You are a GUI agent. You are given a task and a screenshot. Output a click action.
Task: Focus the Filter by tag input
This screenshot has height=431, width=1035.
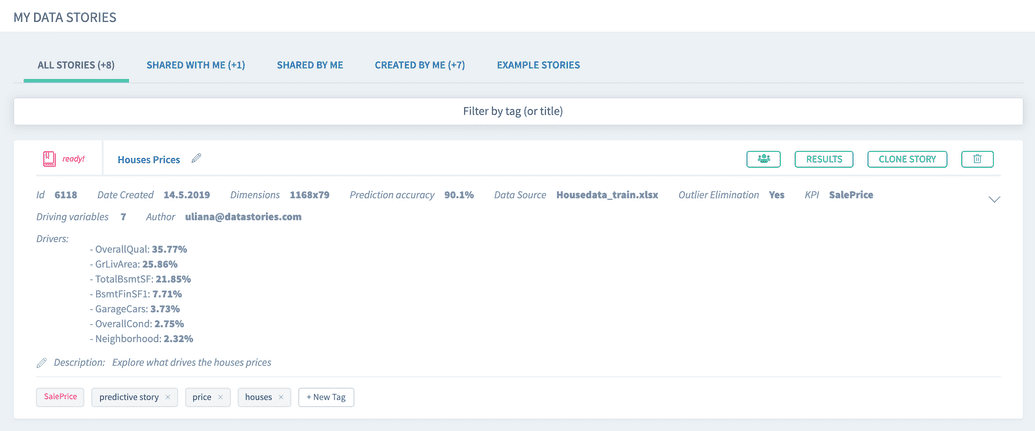click(x=518, y=112)
